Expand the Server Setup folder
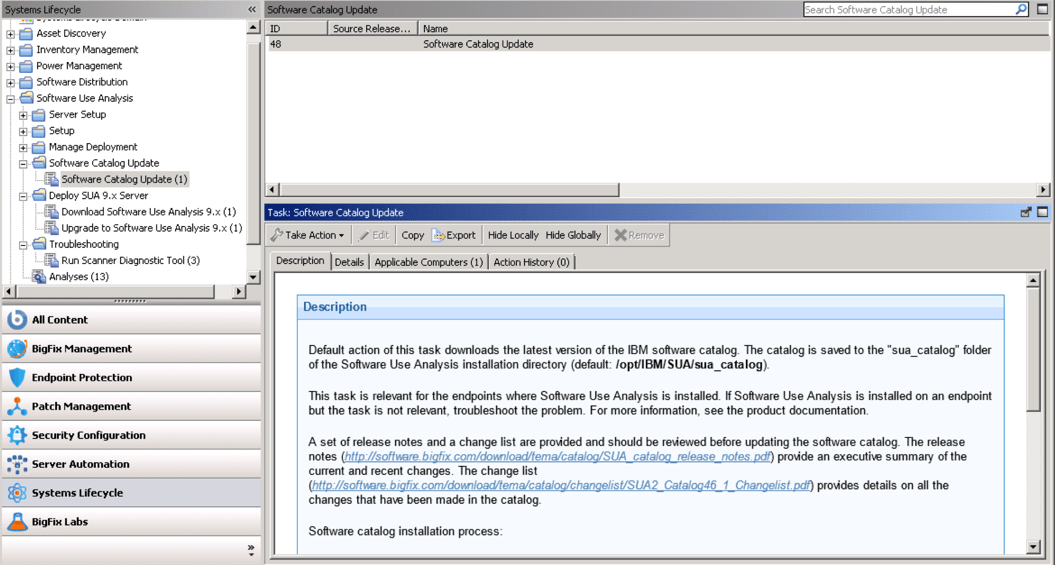The image size is (1055, 565). point(24,115)
